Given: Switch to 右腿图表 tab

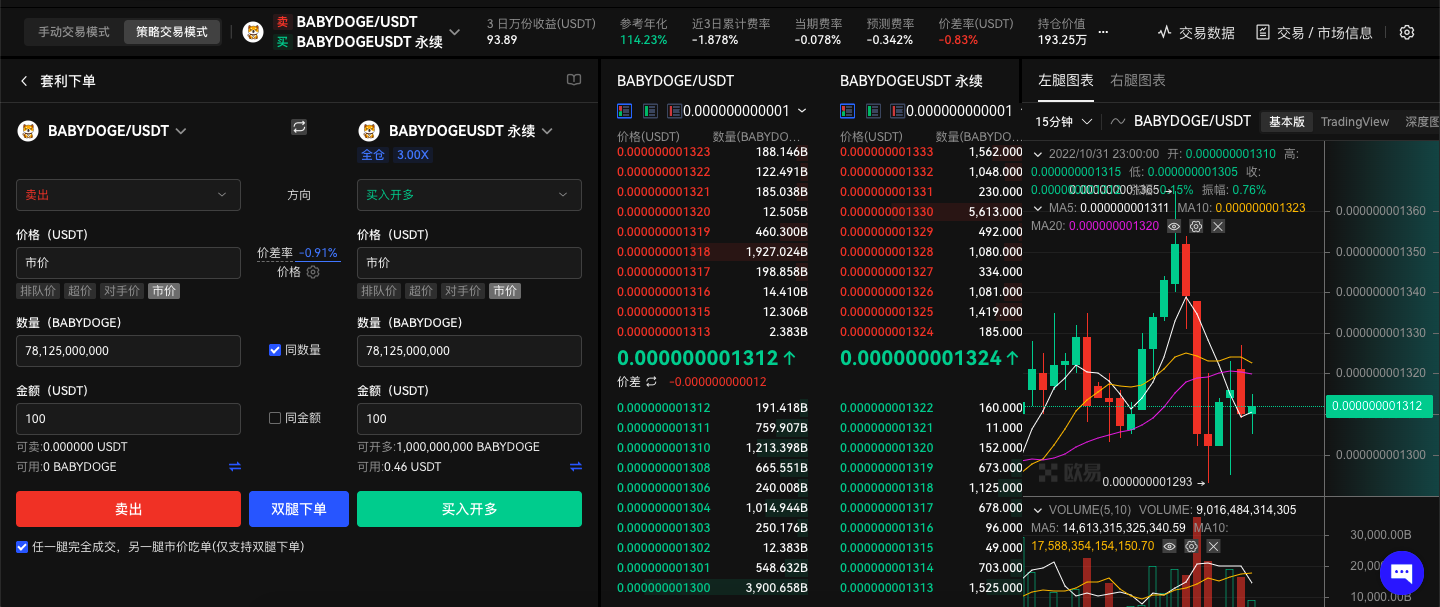Looking at the screenshot, I should pos(1138,80).
